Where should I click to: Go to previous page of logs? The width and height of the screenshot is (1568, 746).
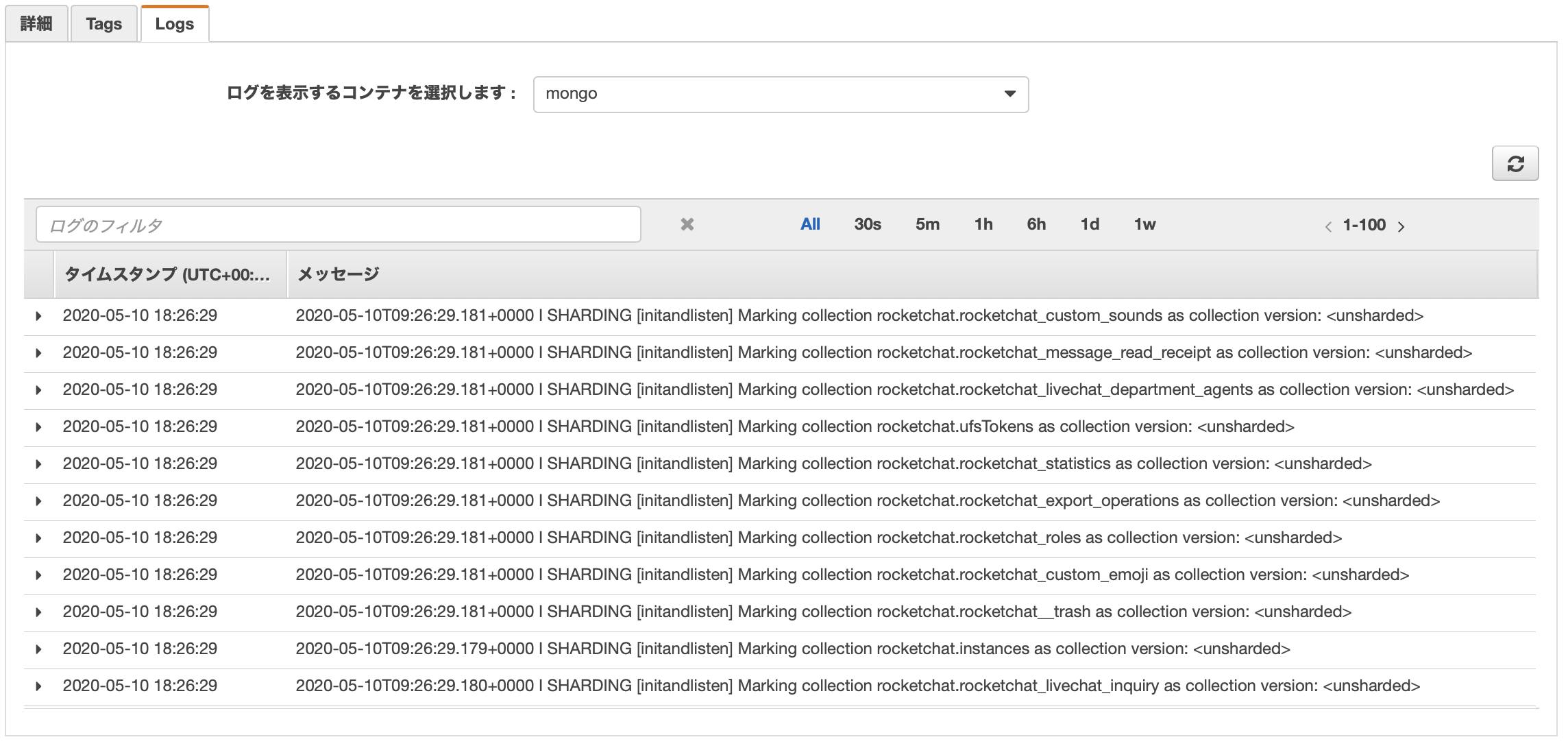[1328, 226]
